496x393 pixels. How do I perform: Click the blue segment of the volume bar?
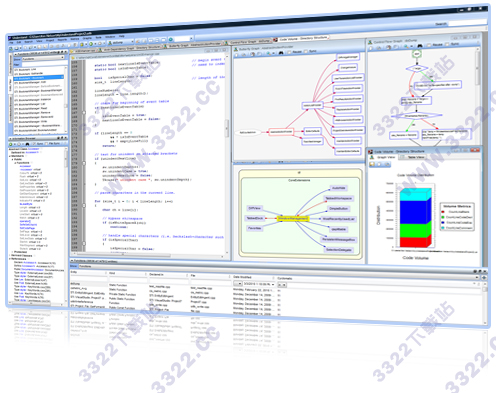pyautogui.click(x=413, y=212)
